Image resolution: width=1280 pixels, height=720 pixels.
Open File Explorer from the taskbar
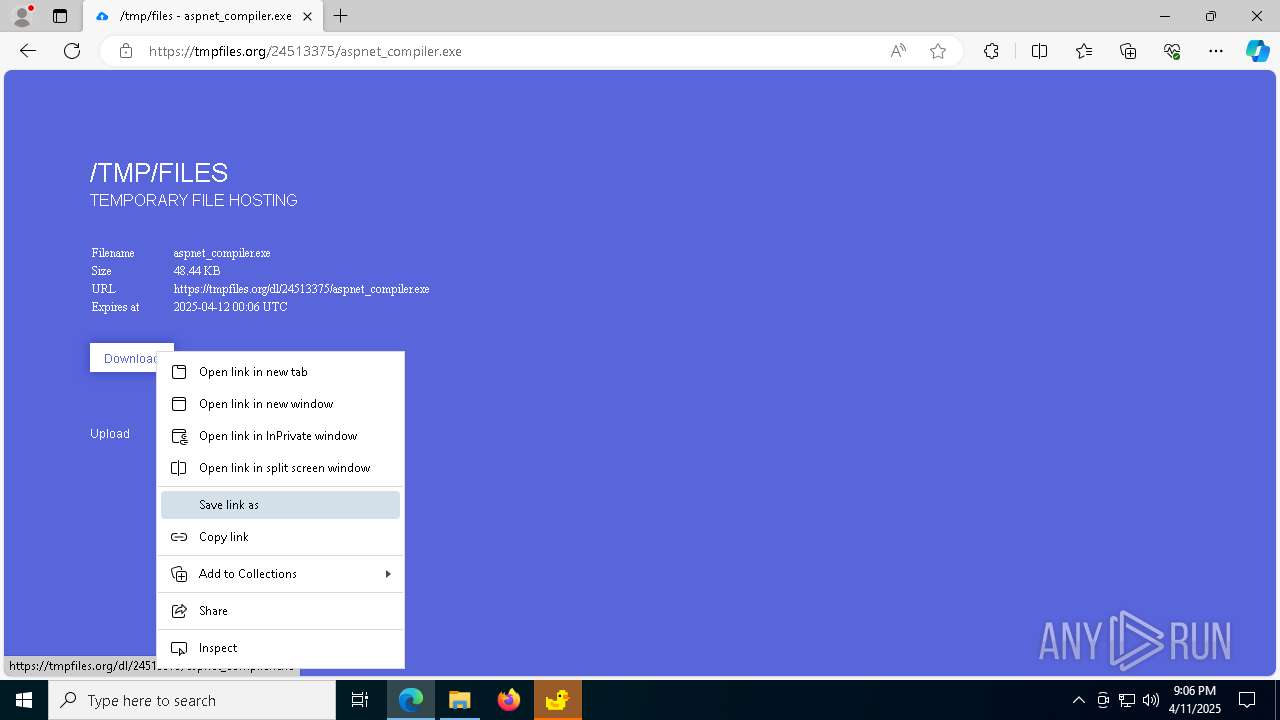pyautogui.click(x=460, y=700)
